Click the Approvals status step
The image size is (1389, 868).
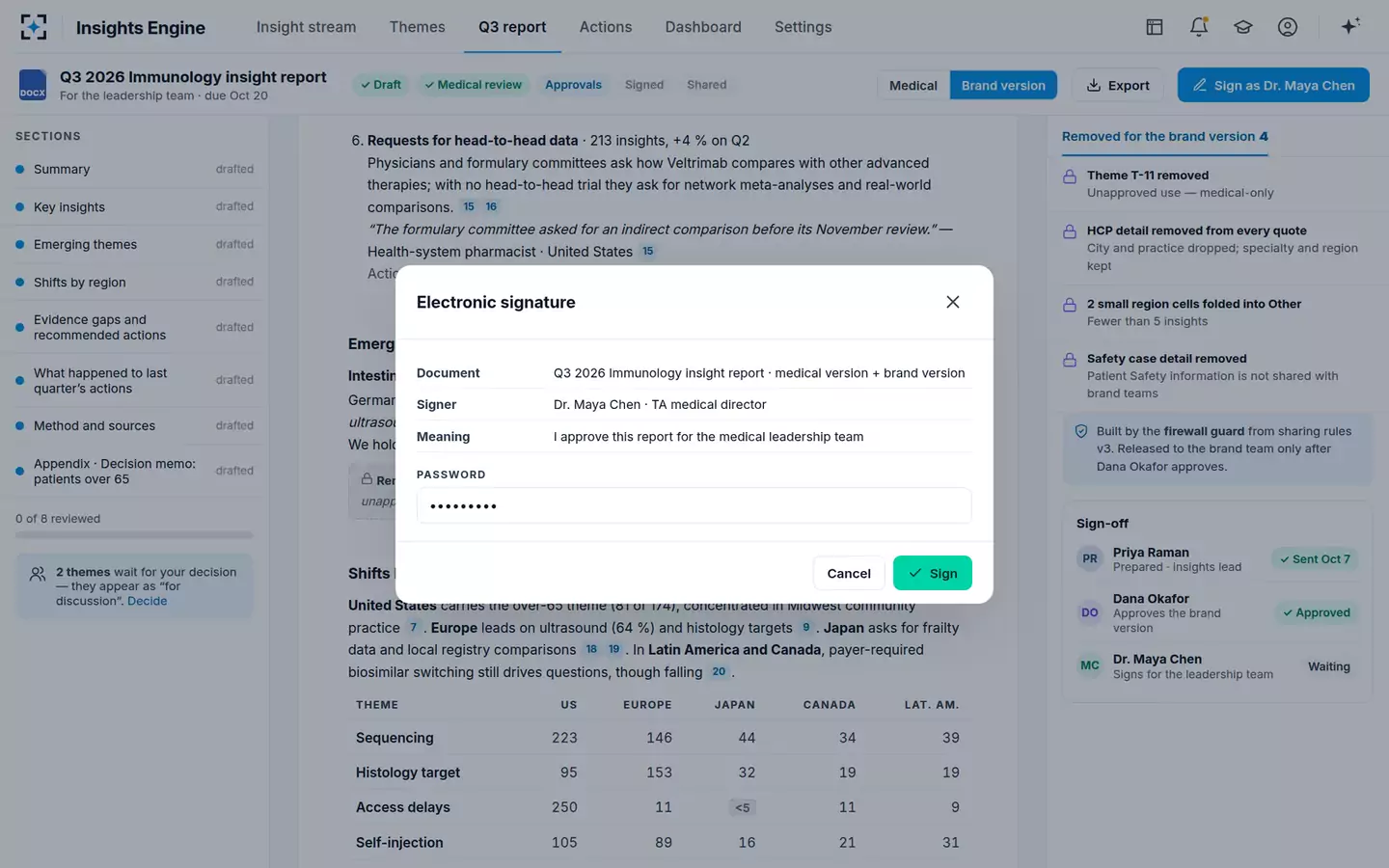(x=573, y=85)
